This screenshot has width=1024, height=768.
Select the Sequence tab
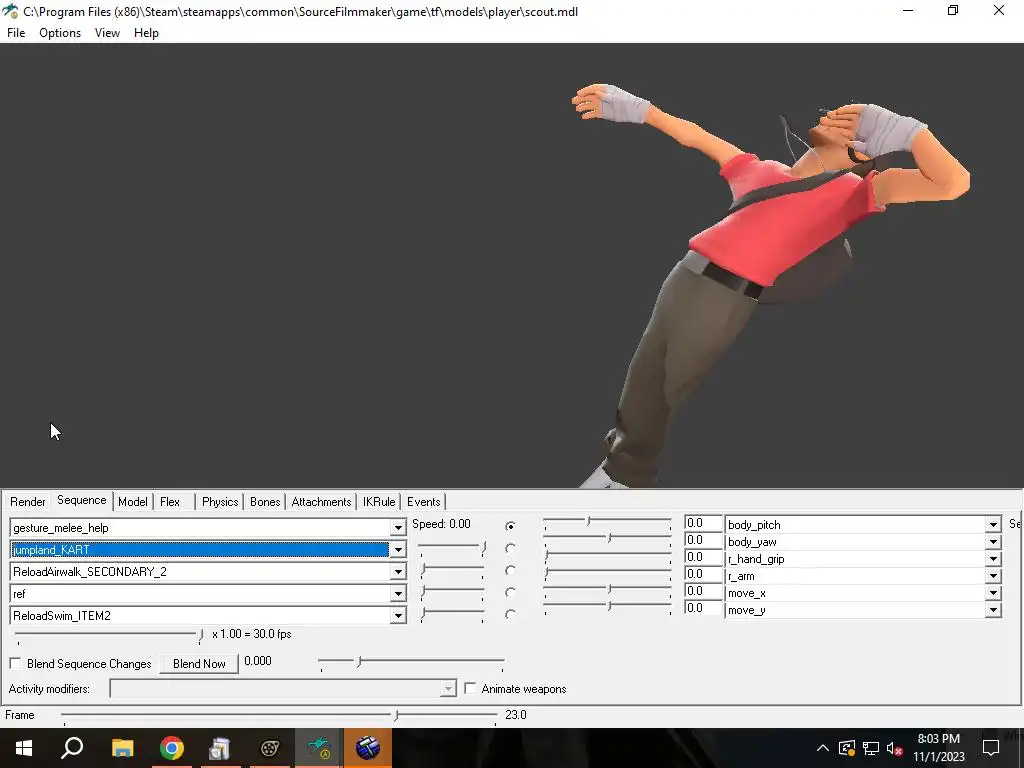(82, 500)
